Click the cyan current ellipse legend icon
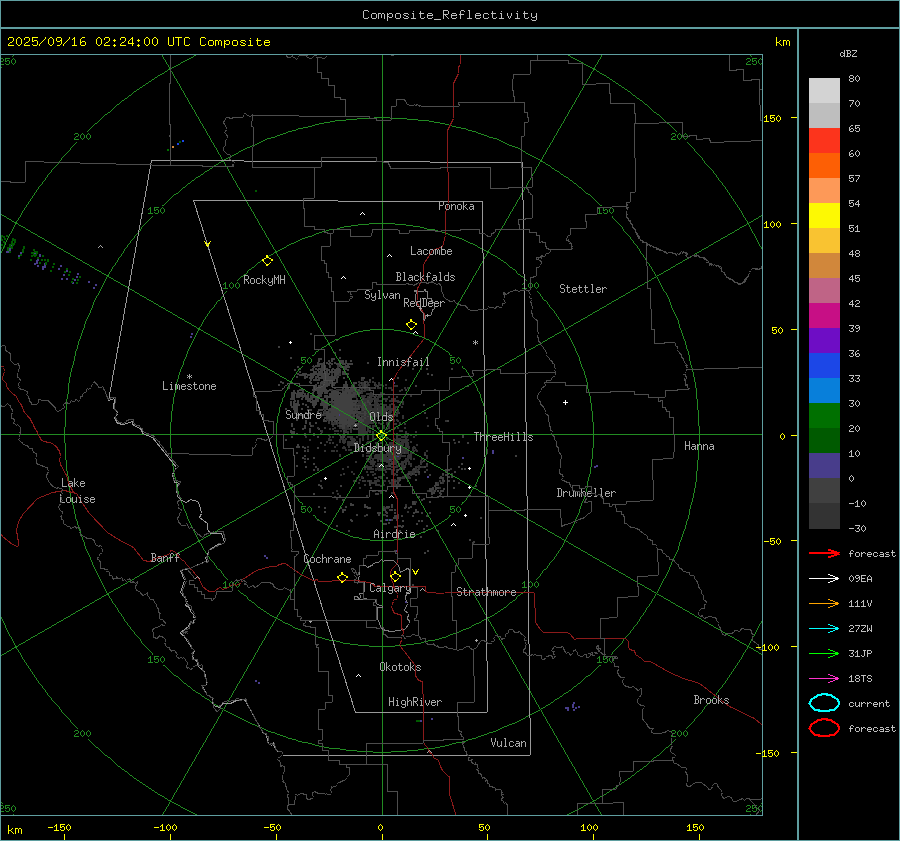Screen dimensions: 900x841 (824, 703)
